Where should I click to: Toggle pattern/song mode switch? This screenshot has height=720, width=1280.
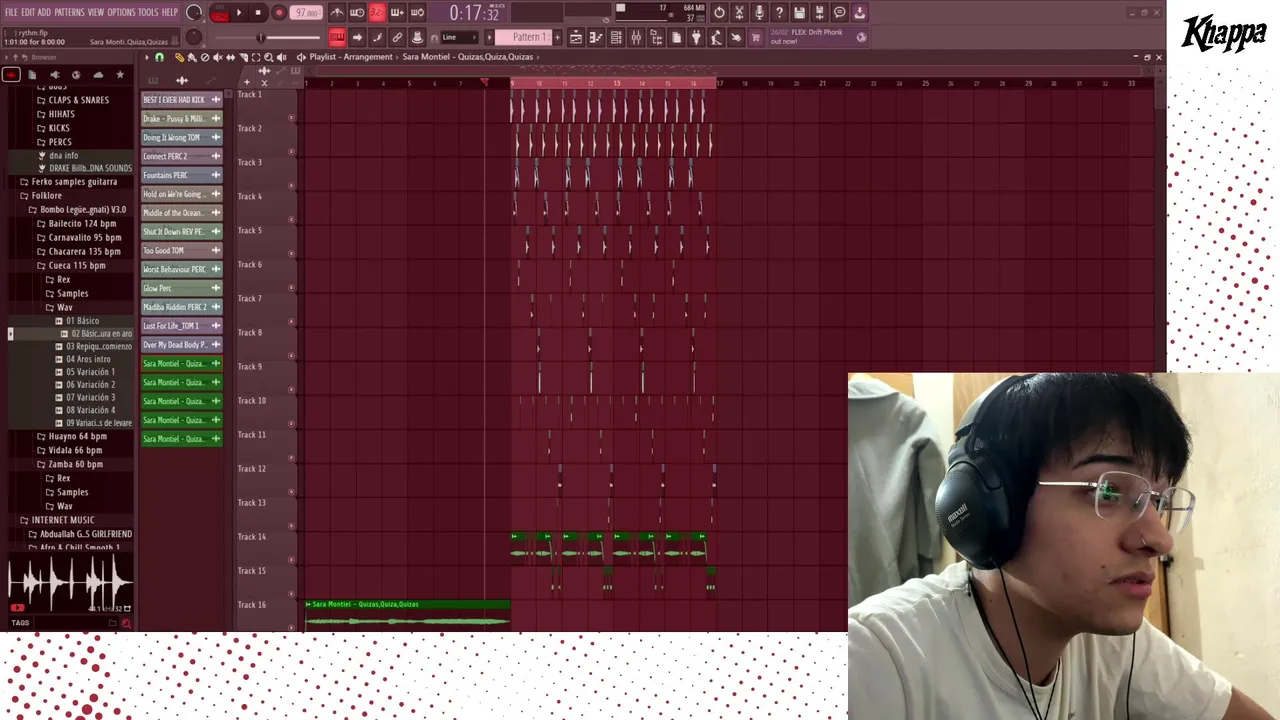tap(219, 13)
